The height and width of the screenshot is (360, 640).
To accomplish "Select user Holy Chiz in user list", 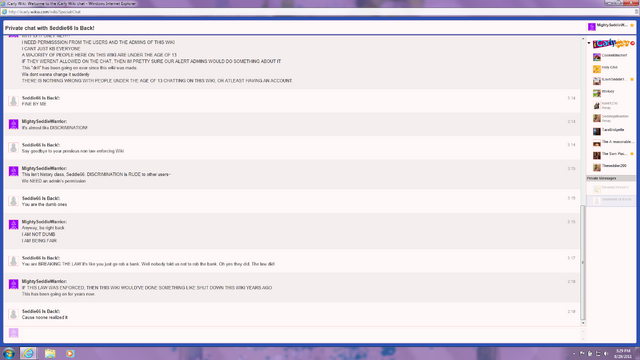I will (611, 68).
